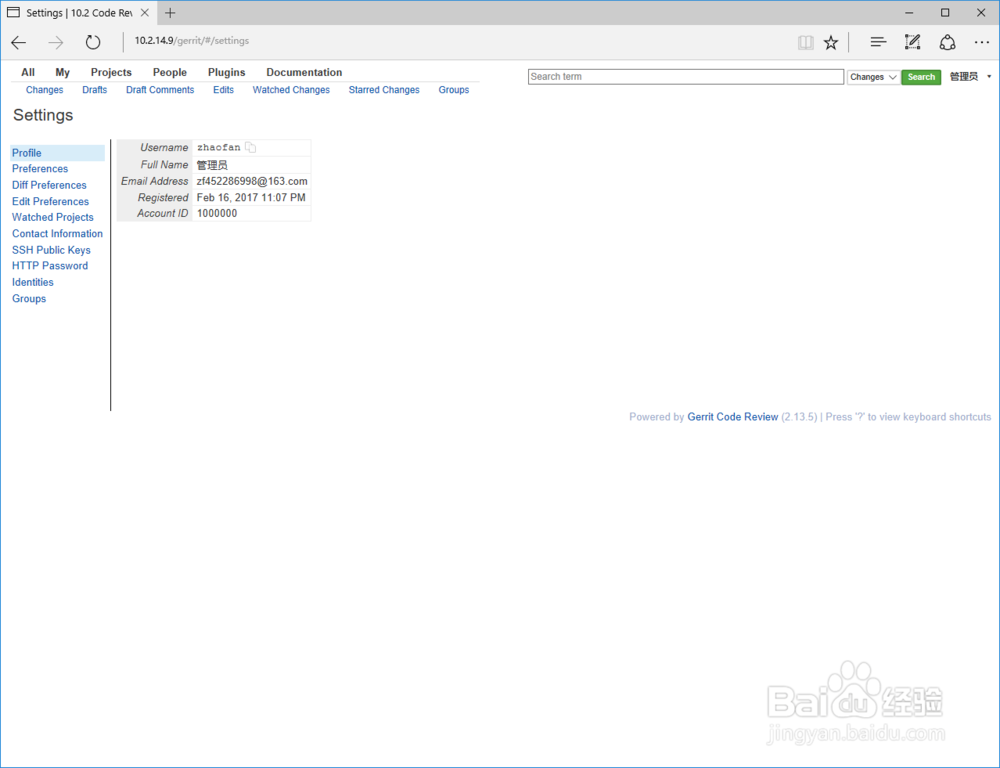Click the username value zhaofan
This screenshot has width=1000, height=768.
(219, 147)
